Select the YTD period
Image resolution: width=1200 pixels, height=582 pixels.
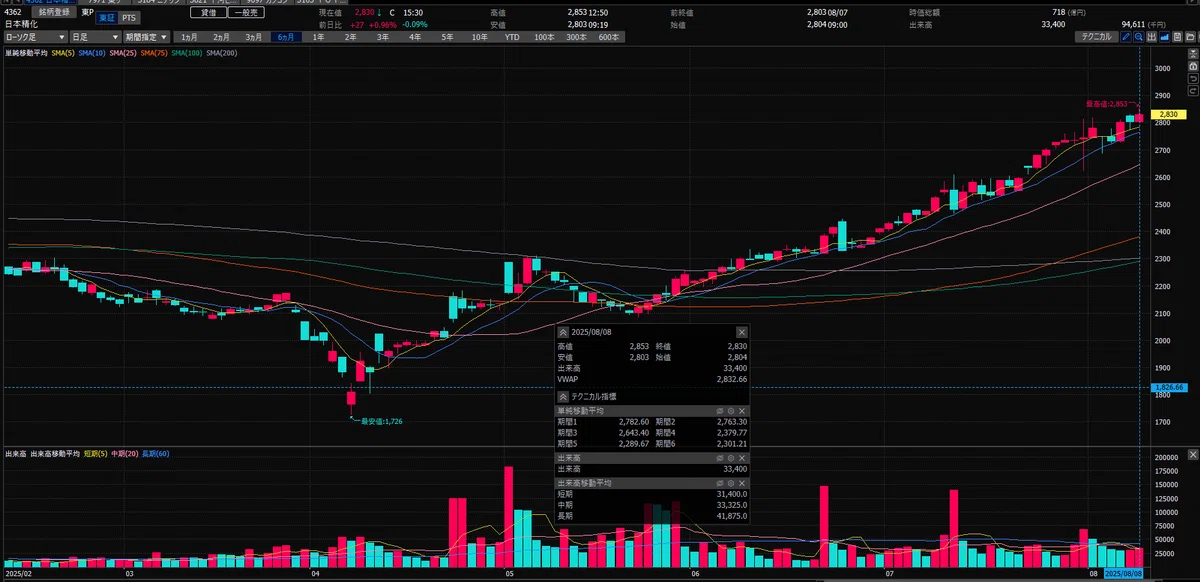[x=512, y=37]
